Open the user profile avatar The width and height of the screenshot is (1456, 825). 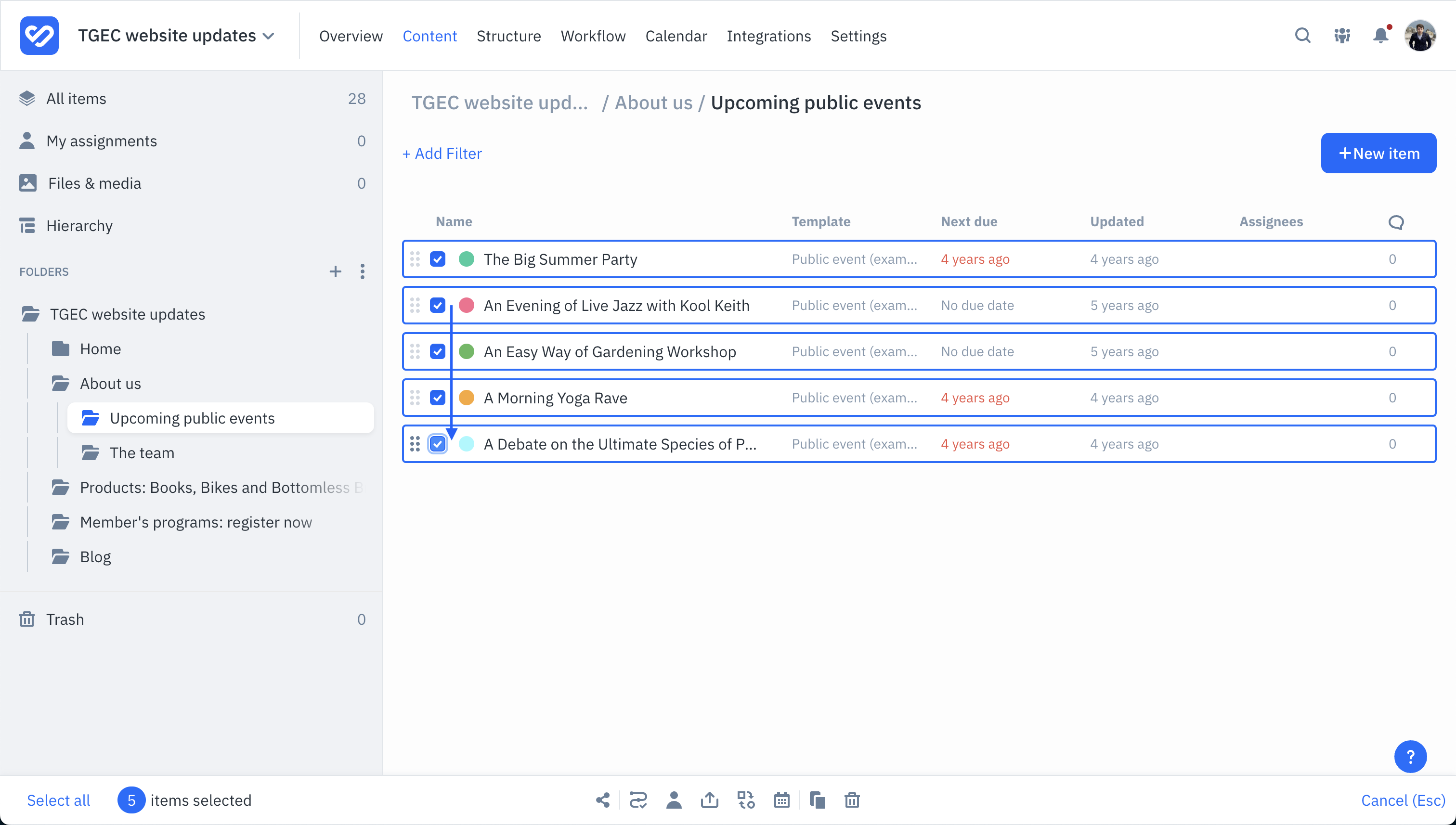[x=1420, y=36]
